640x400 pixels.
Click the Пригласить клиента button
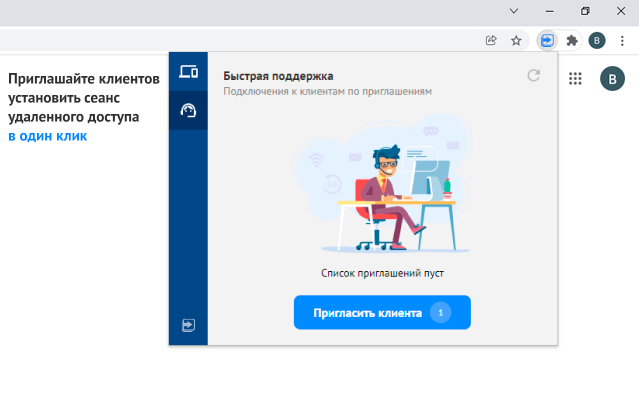coord(382,312)
